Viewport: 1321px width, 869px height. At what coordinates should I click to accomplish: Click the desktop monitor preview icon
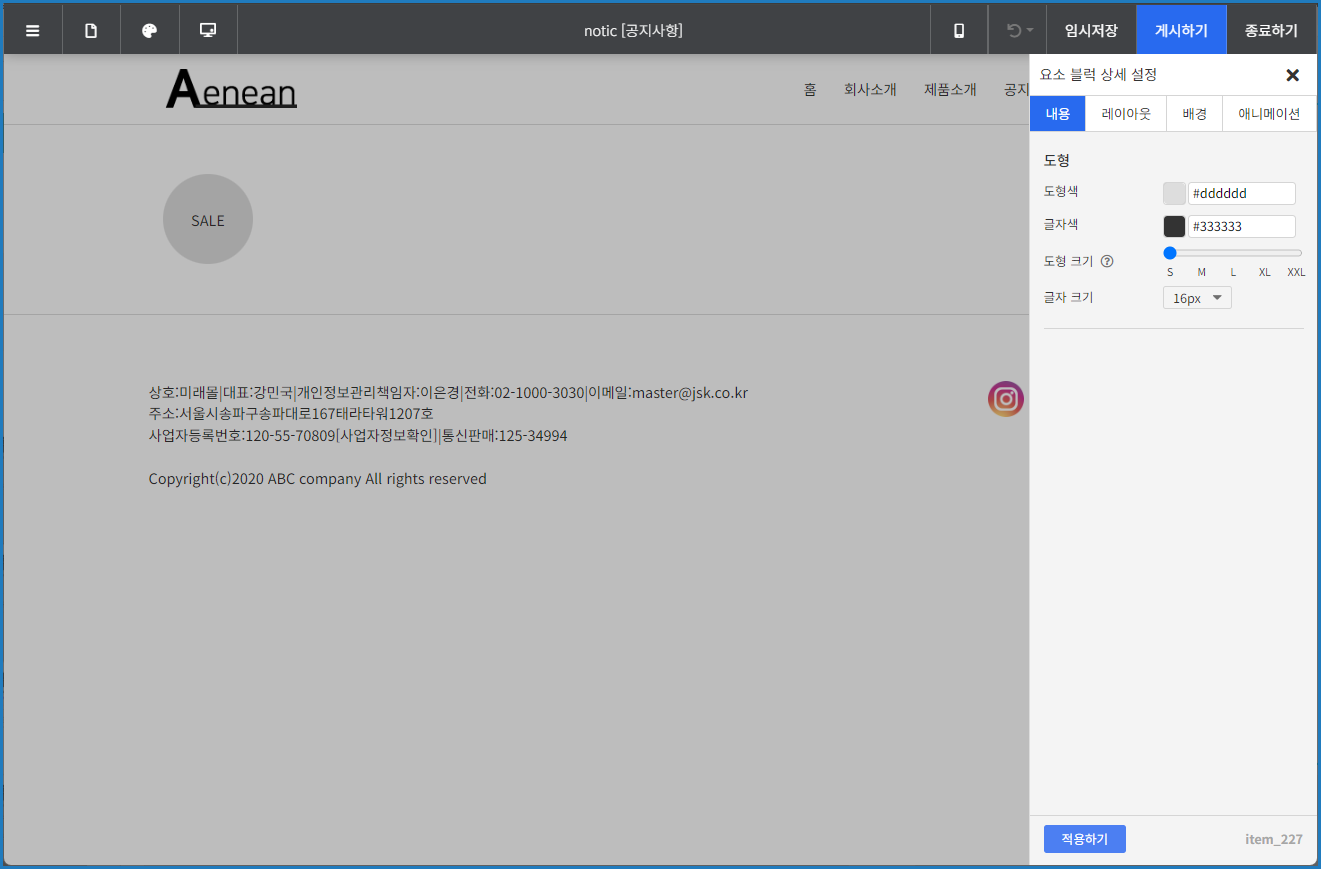(x=208, y=30)
